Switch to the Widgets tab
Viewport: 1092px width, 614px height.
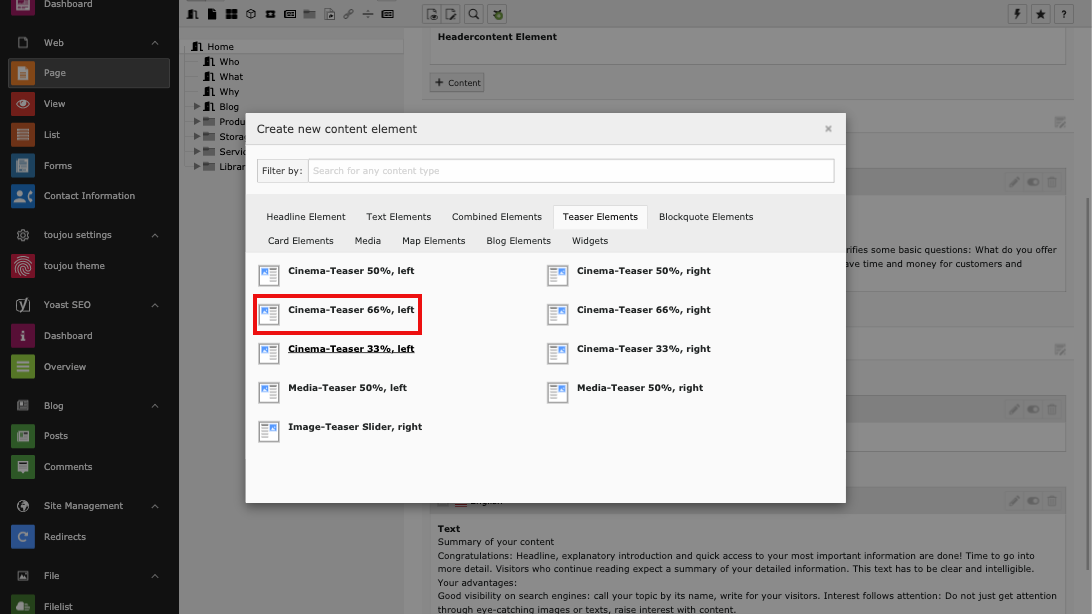589,241
